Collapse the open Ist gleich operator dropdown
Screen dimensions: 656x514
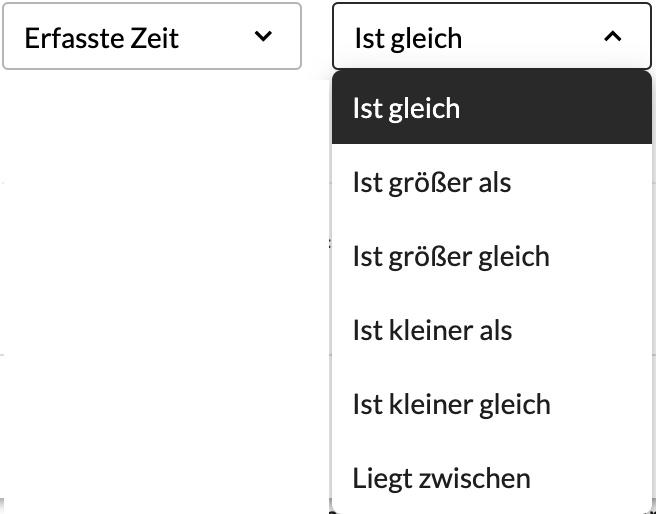coord(492,36)
